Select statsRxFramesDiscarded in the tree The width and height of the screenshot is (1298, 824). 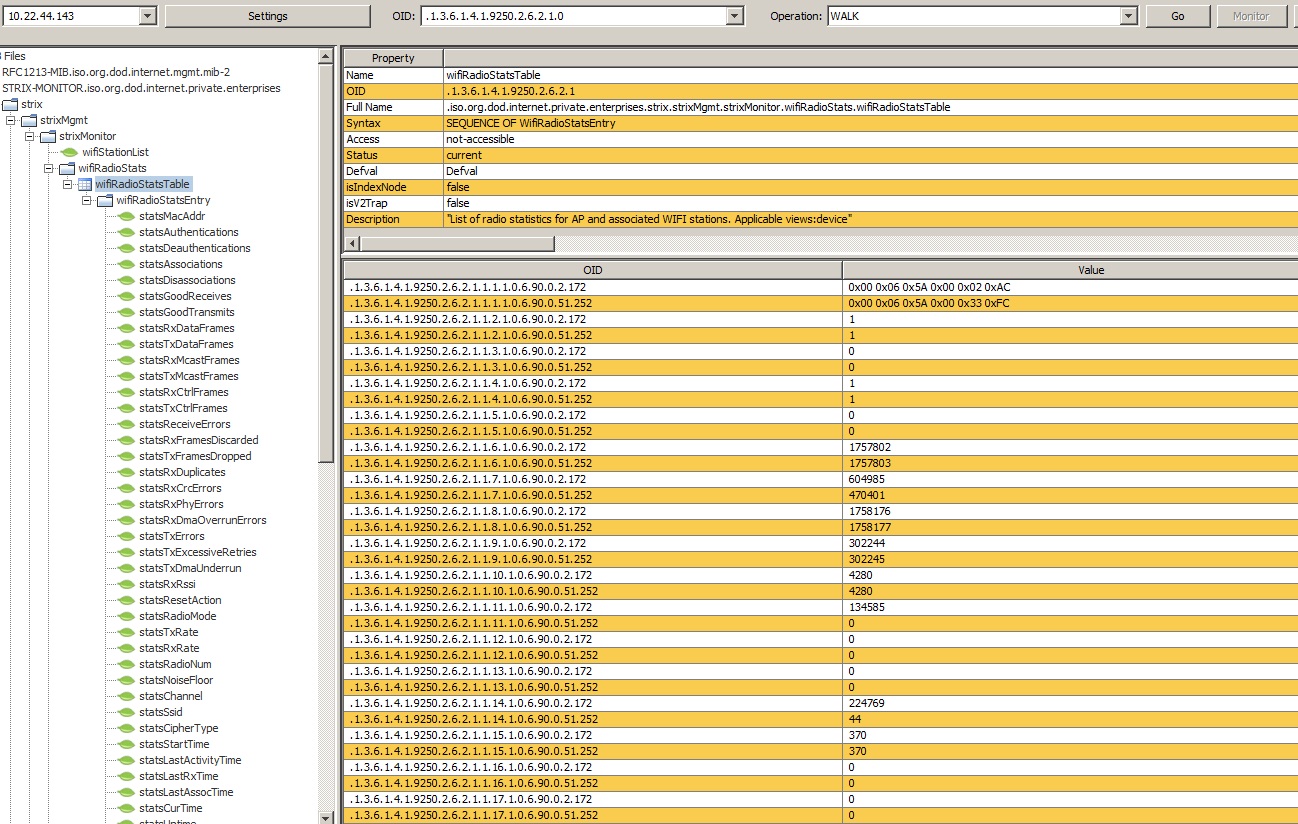198,440
